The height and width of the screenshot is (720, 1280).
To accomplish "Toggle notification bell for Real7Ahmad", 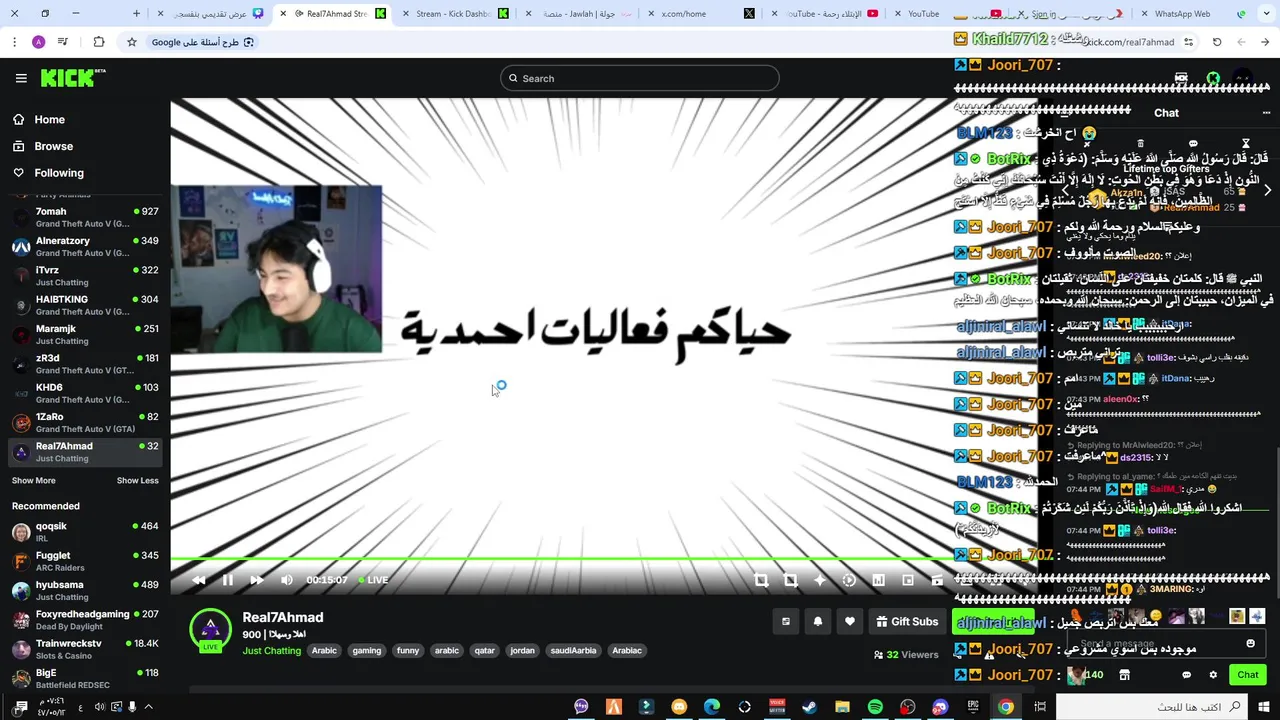I will (x=818, y=622).
